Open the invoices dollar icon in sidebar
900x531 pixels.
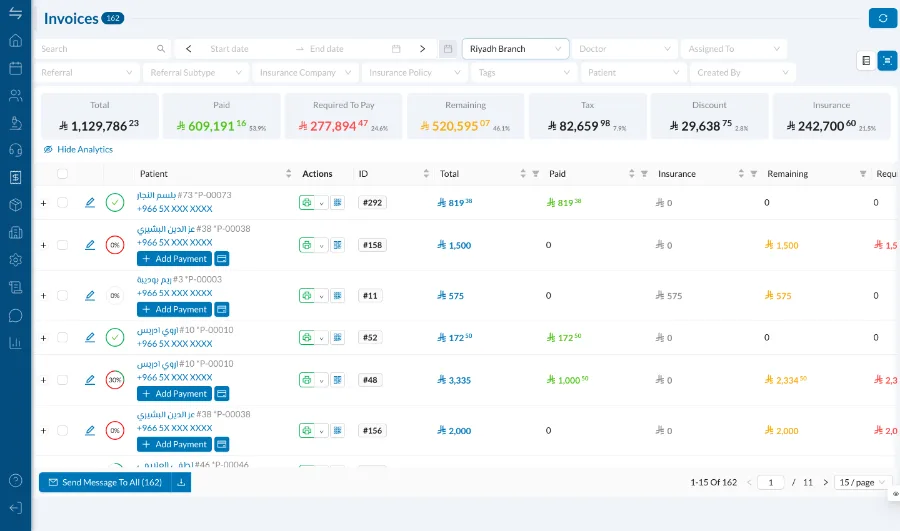pos(15,177)
